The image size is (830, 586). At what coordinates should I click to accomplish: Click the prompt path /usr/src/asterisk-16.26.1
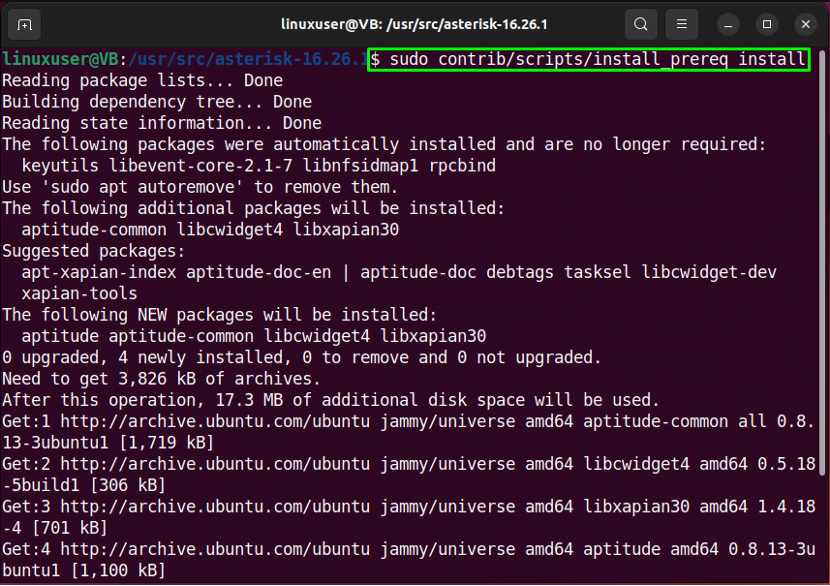248,59
